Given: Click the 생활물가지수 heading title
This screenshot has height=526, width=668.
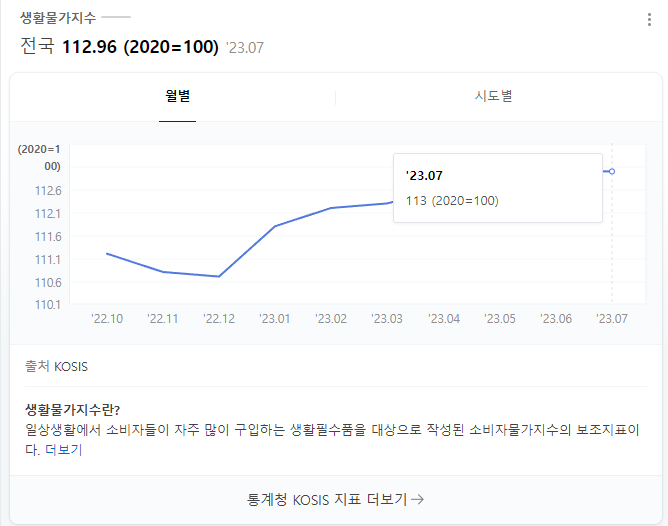Looking at the screenshot, I should 58,17.
